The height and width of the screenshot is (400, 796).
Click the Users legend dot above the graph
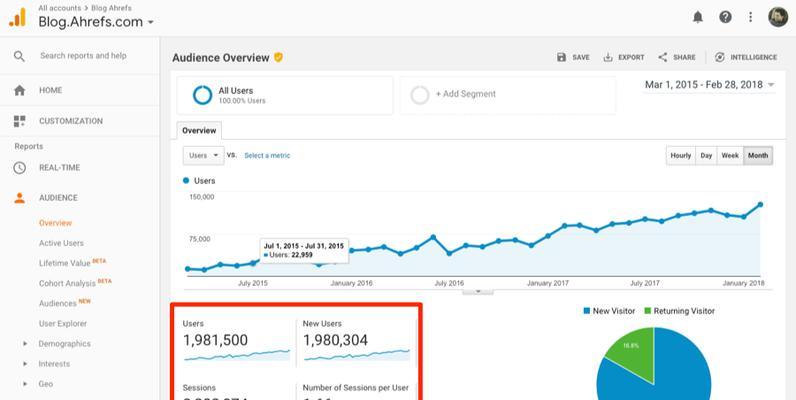pos(186,181)
